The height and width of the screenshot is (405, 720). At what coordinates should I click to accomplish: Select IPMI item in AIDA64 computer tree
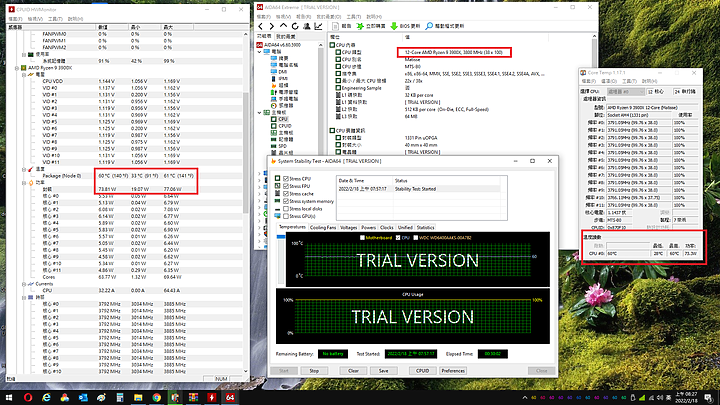tap(283, 79)
